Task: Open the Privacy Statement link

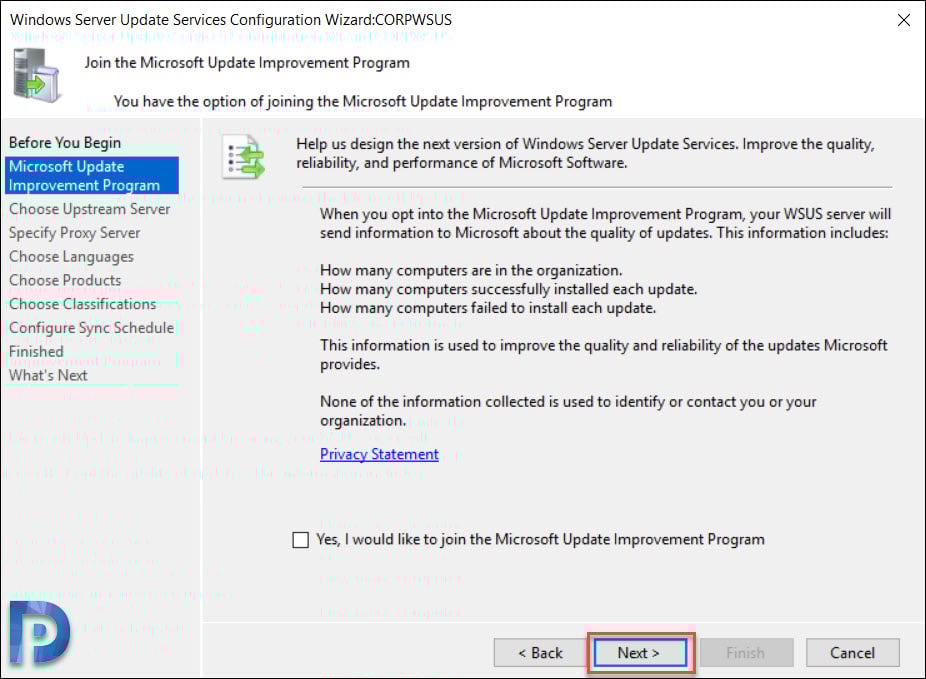Action: tap(379, 454)
